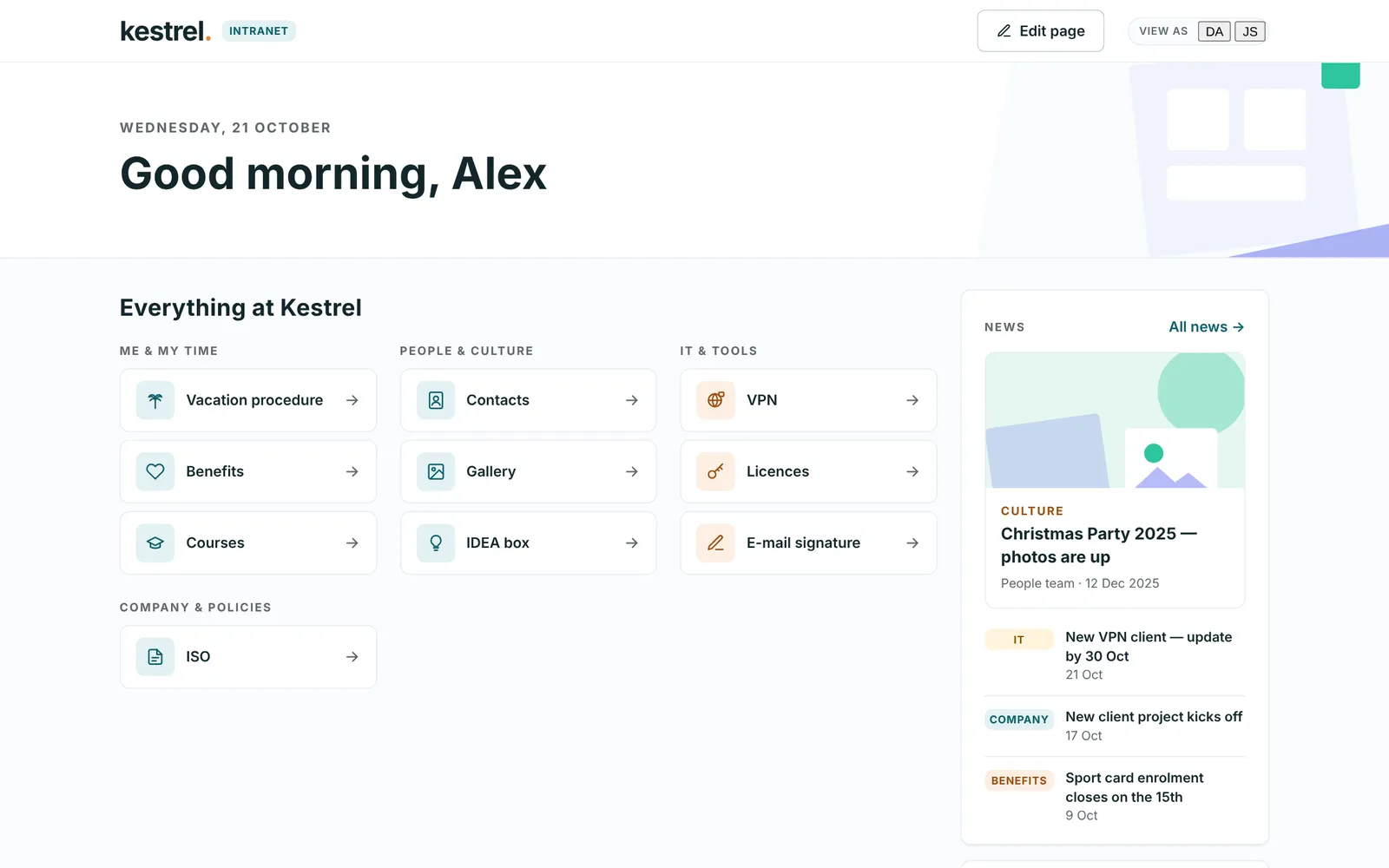Click the 'PEOPLE & CULTURE' heading
Image resolution: width=1389 pixels, height=868 pixels.
(467, 351)
